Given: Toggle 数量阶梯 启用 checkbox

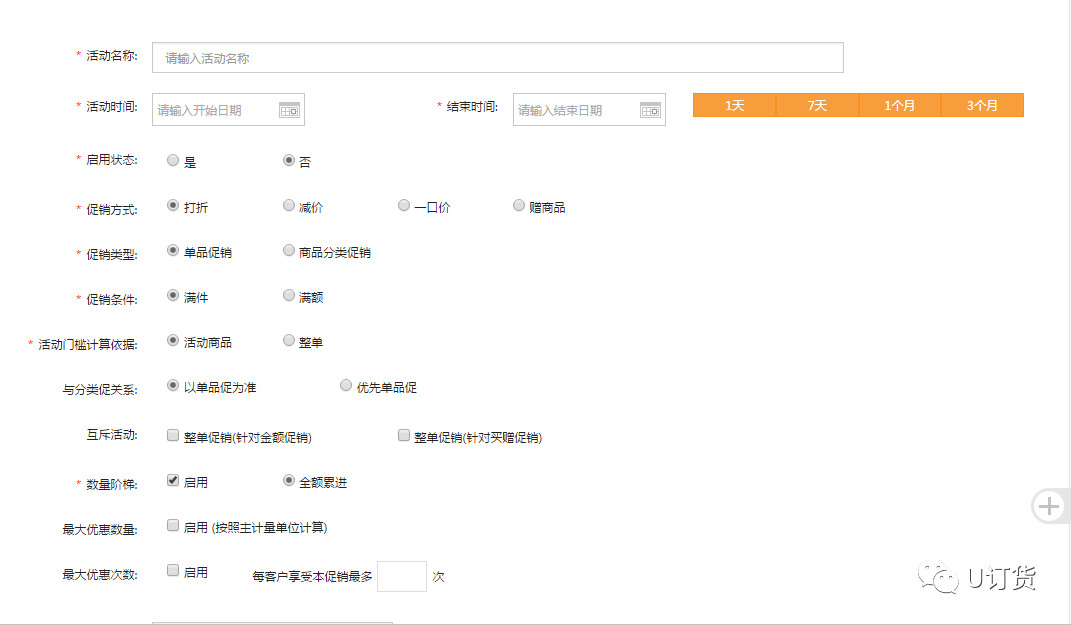Looking at the screenshot, I should click(x=173, y=480).
